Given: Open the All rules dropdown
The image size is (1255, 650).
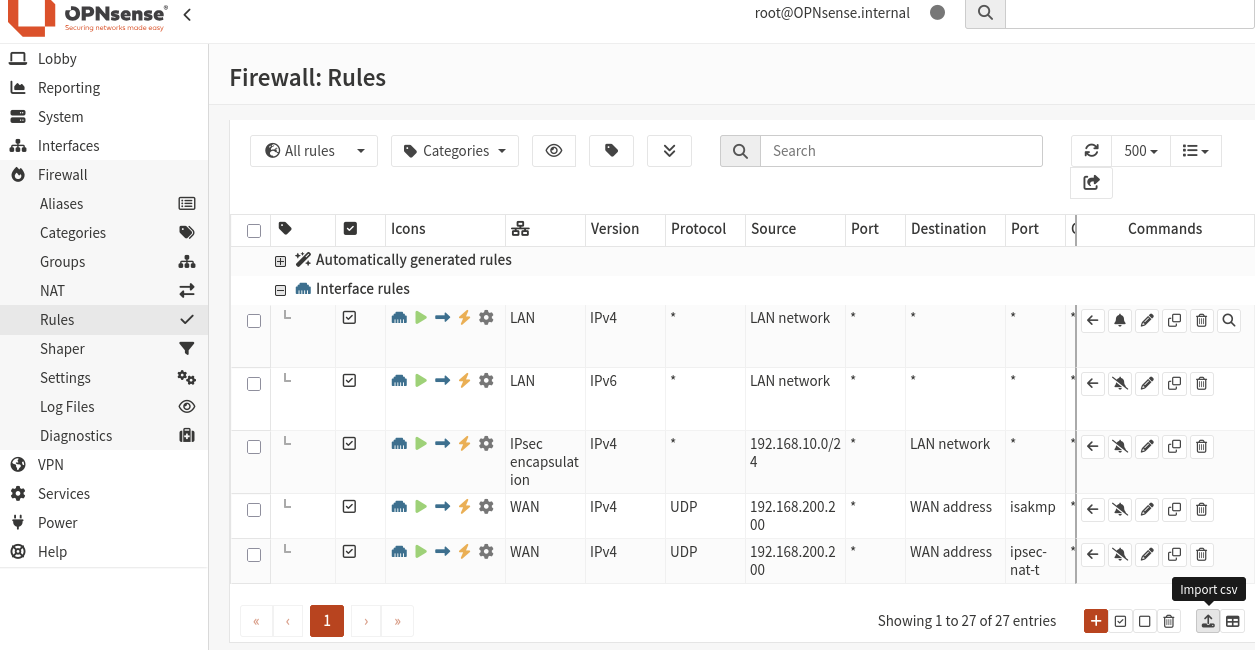Looking at the screenshot, I should coord(314,151).
